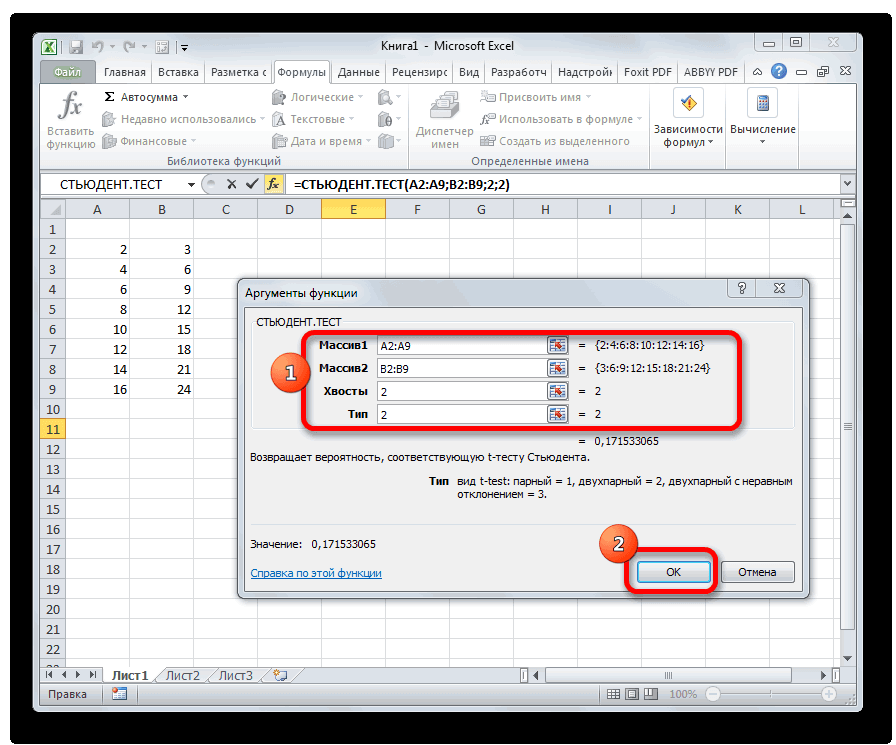Click the range selector icon next to Хвосты
This screenshot has width=896, height=745.
pyautogui.click(x=557, y=391)
